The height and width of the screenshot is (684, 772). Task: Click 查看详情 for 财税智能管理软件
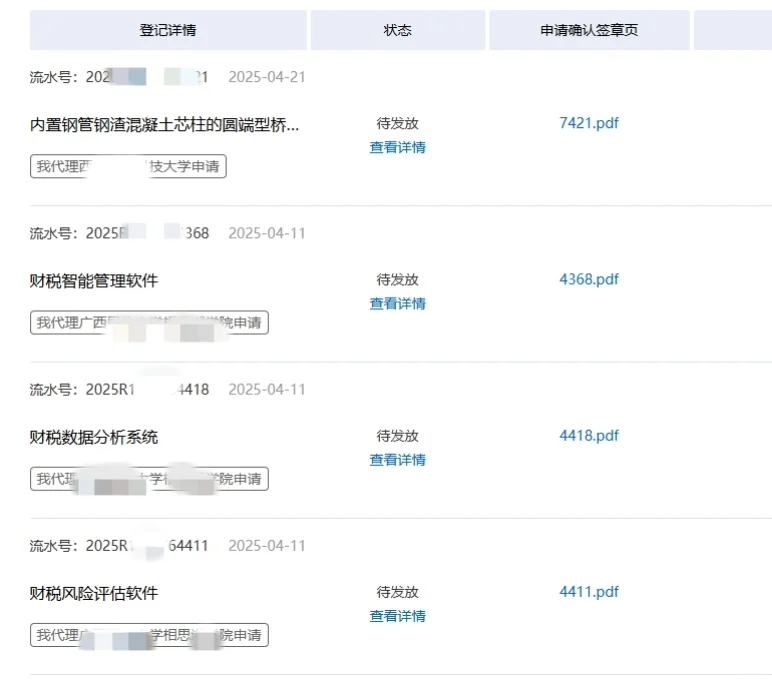(397, 303)
